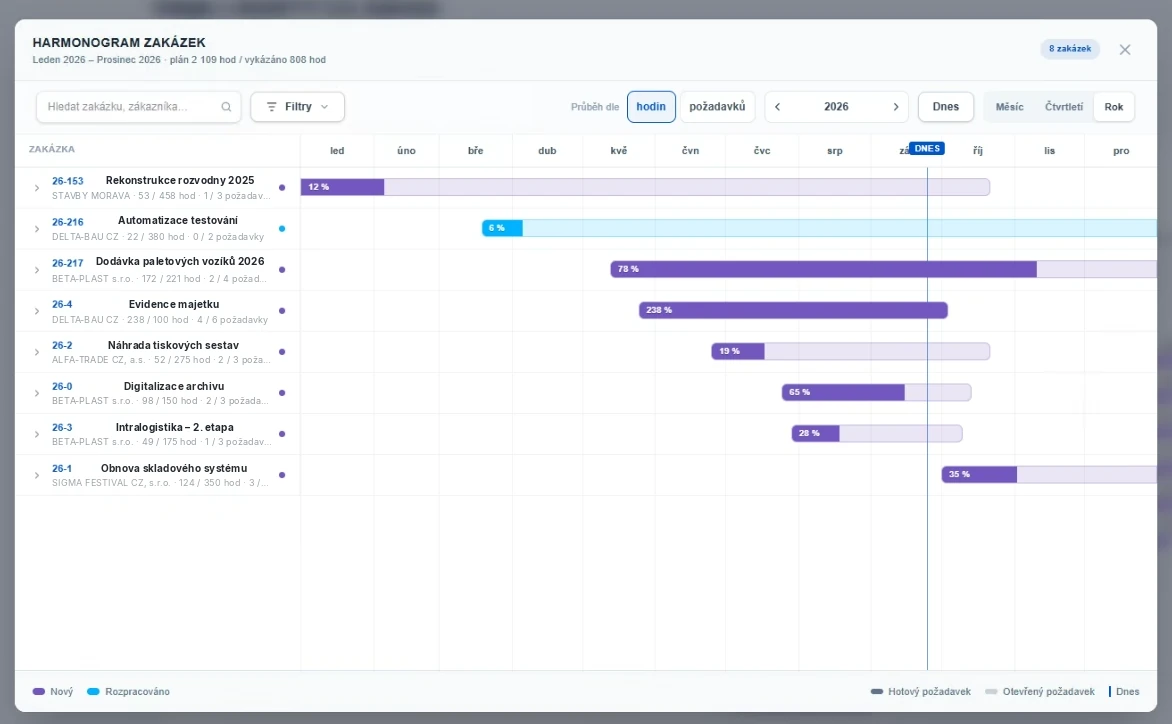Click the 238 % progress bar

coord(793,310)
